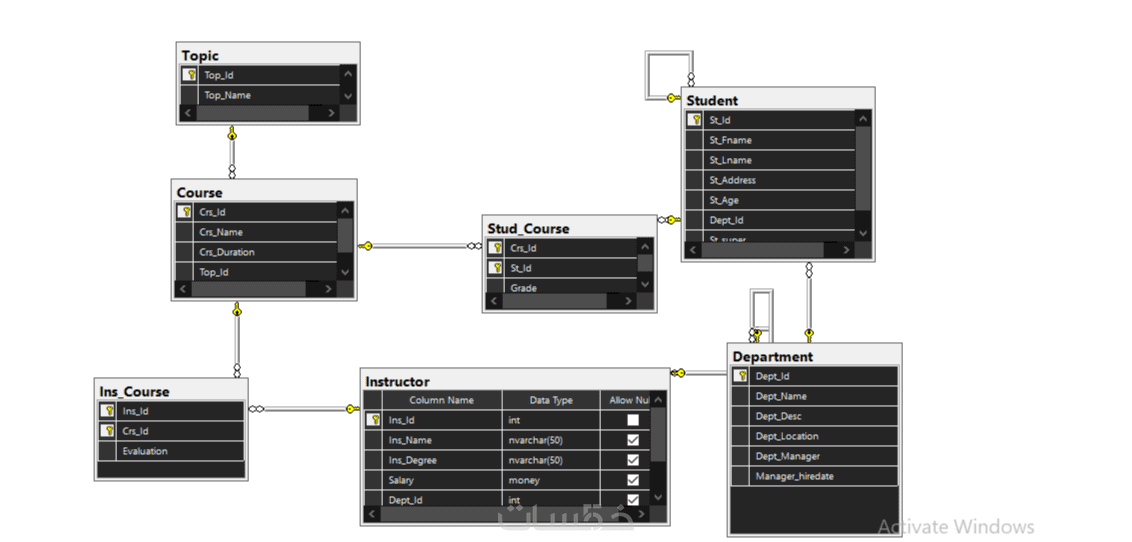The height and width of the screenshot is (542, 1132).
Task: Uncheck Allow Nulls for Ins_Degree
Action: [633, 460]
